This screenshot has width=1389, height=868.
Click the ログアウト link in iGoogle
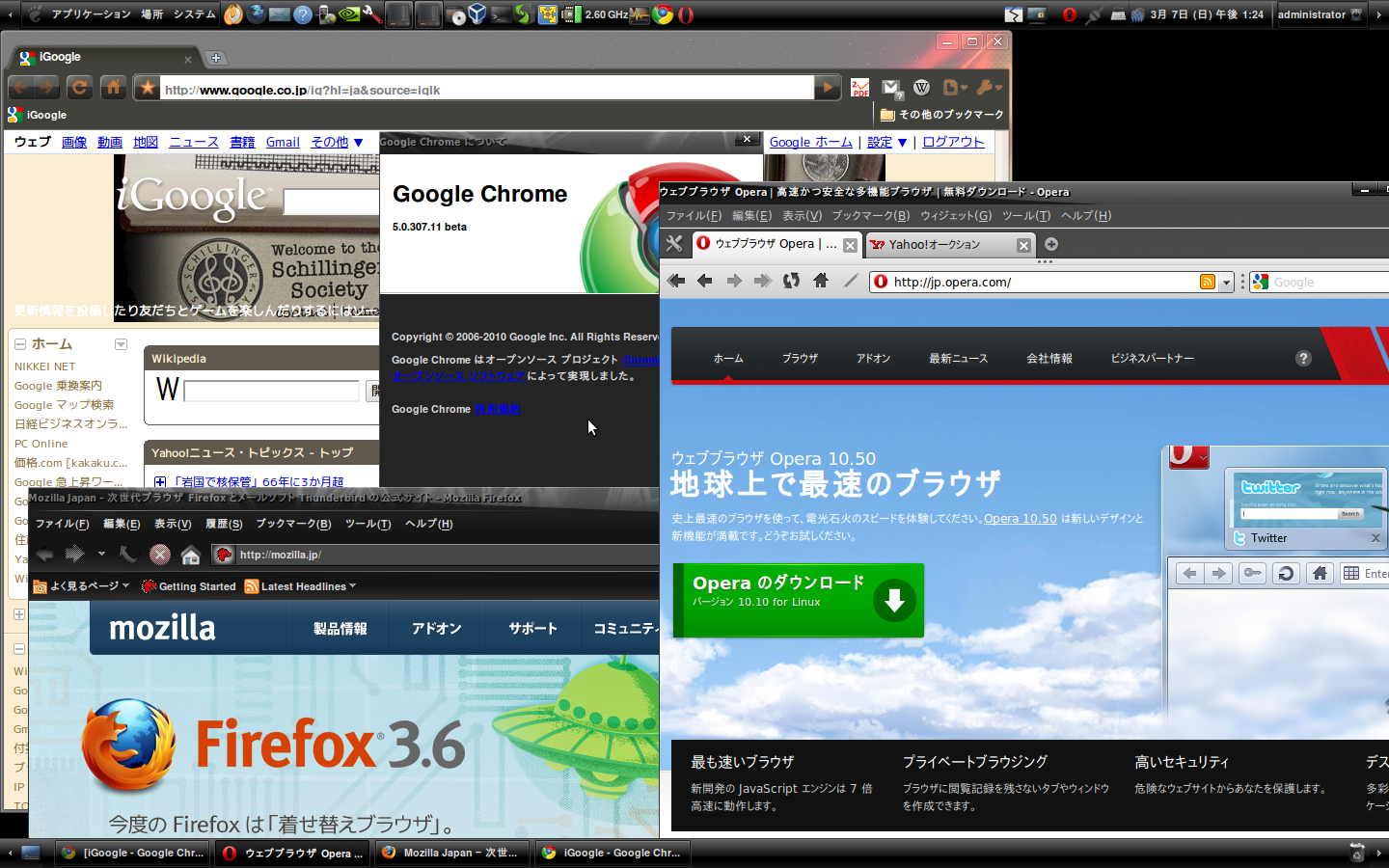pos(953,142)
